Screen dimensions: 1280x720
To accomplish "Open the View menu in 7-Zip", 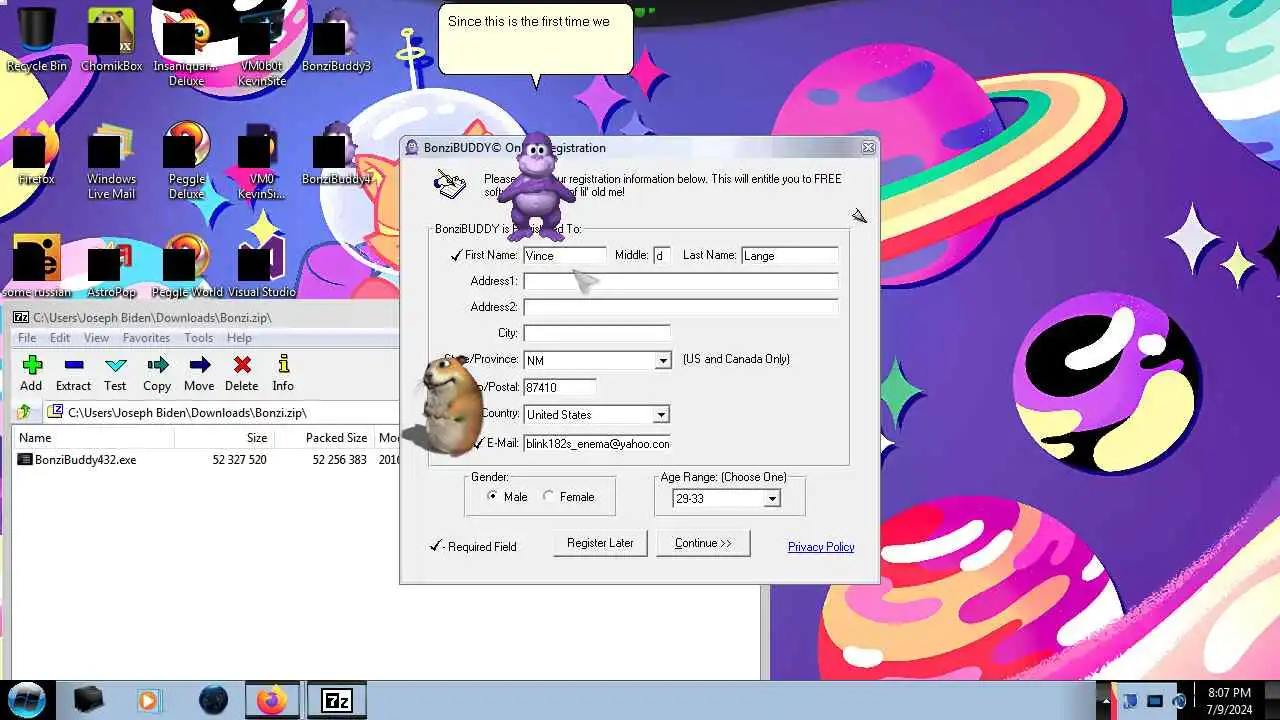I will point(96,338).
